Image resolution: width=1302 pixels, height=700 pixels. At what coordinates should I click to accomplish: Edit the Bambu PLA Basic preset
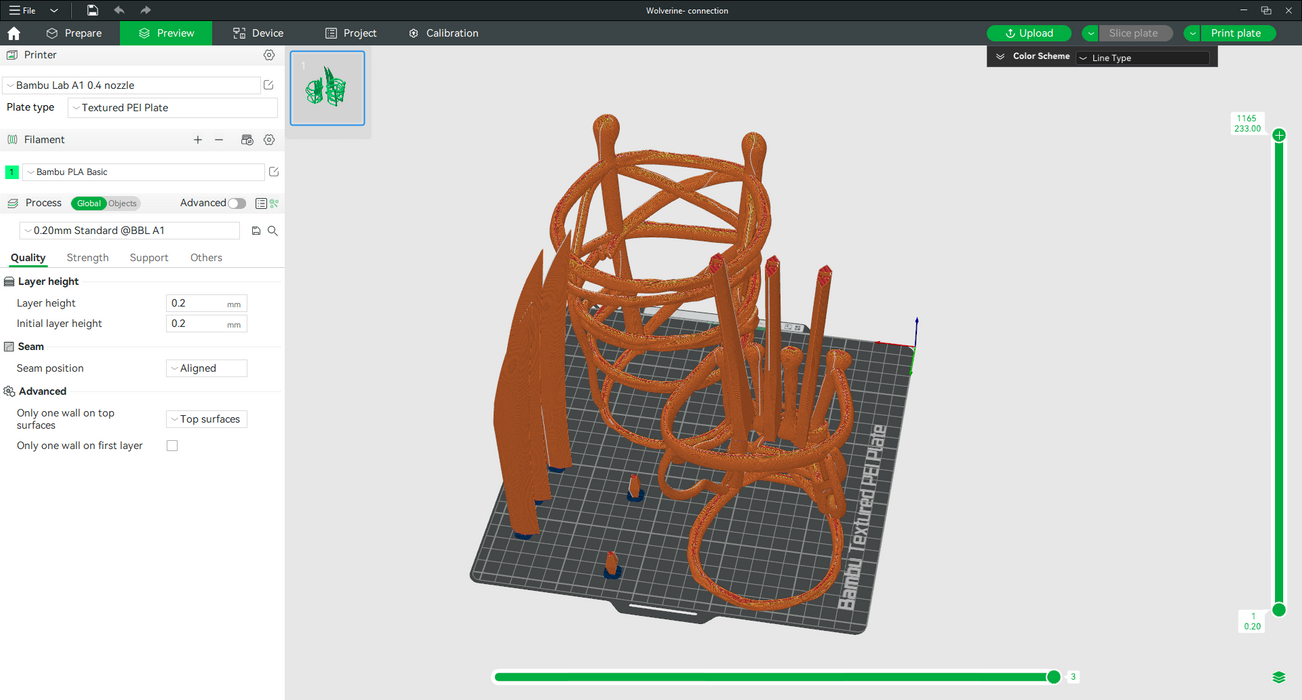click(x=274, y=172)
